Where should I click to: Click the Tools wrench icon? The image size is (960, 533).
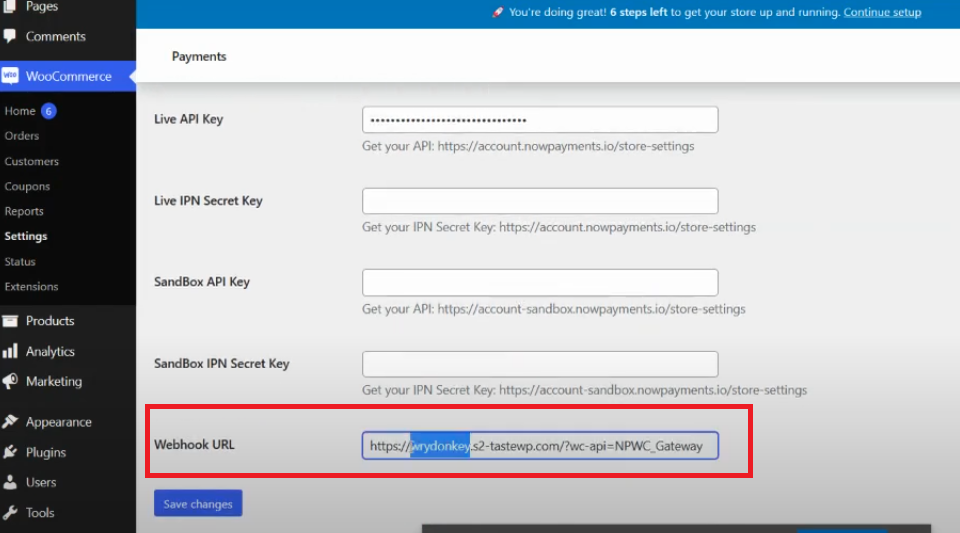coord(11,512)
